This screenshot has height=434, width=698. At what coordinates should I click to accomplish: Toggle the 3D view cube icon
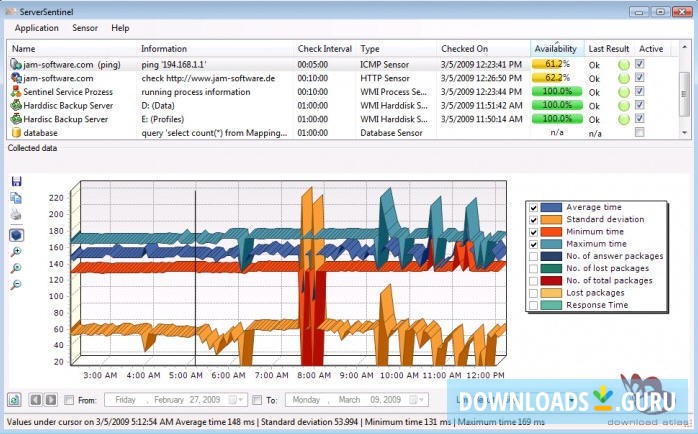[x=16, y=235]
